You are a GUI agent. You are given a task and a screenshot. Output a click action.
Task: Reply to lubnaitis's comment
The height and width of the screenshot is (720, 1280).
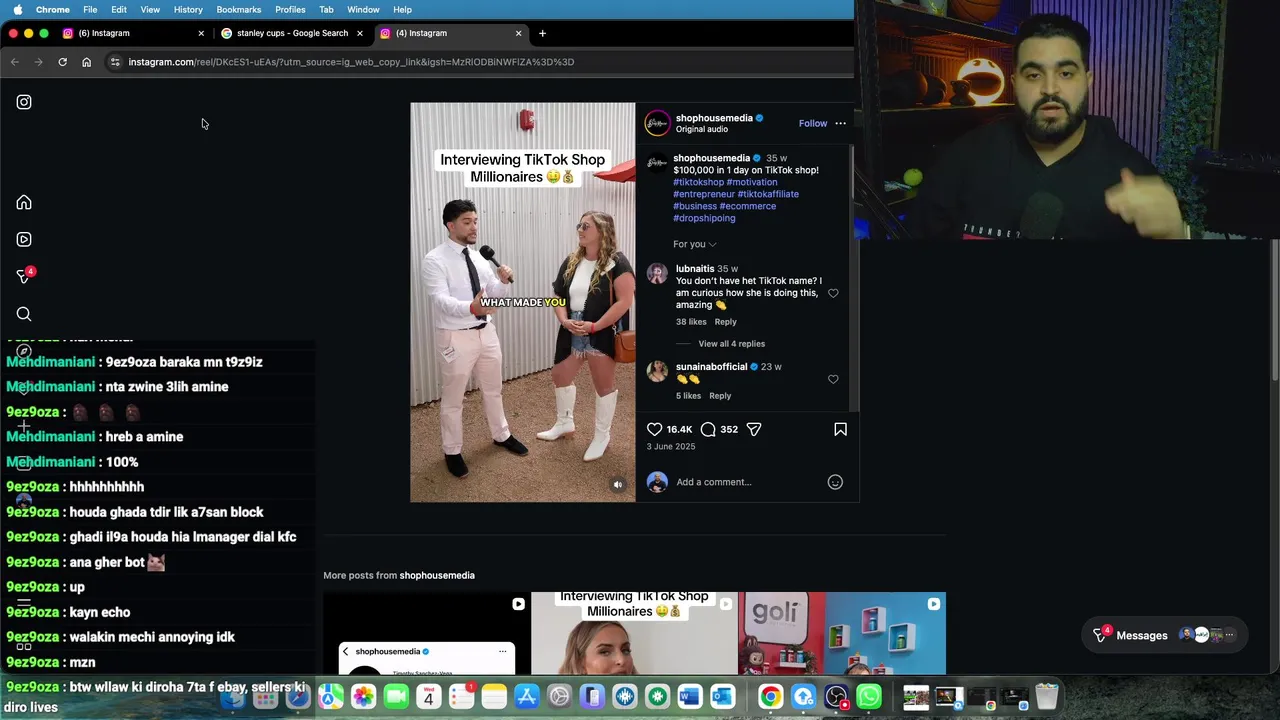(725, 322)
